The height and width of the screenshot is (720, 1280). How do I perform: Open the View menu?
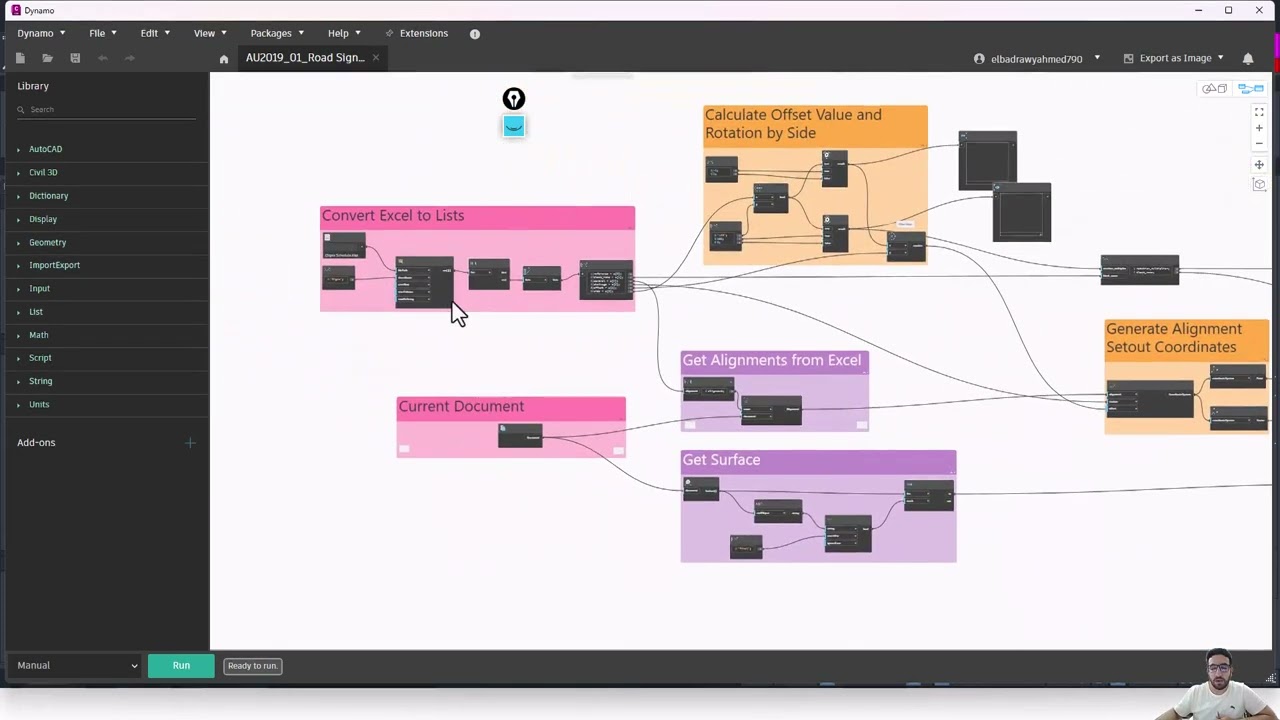pyautogui.click(x=210, y=33)
